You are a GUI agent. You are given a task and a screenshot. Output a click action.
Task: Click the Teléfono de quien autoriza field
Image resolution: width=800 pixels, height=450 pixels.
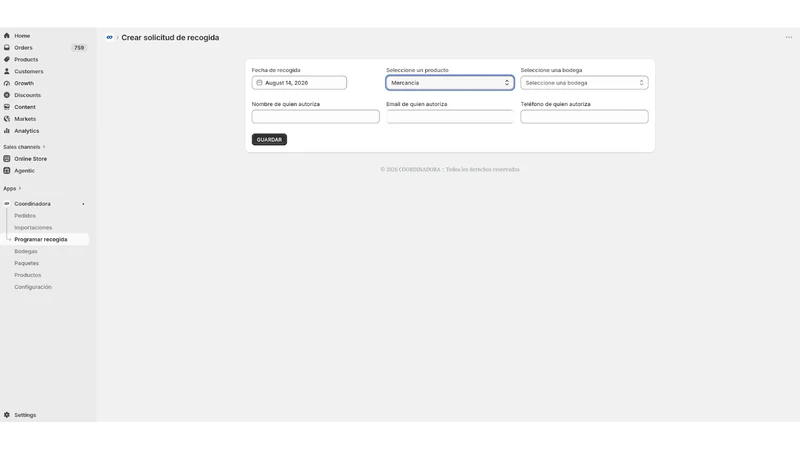tap(584, 117)
